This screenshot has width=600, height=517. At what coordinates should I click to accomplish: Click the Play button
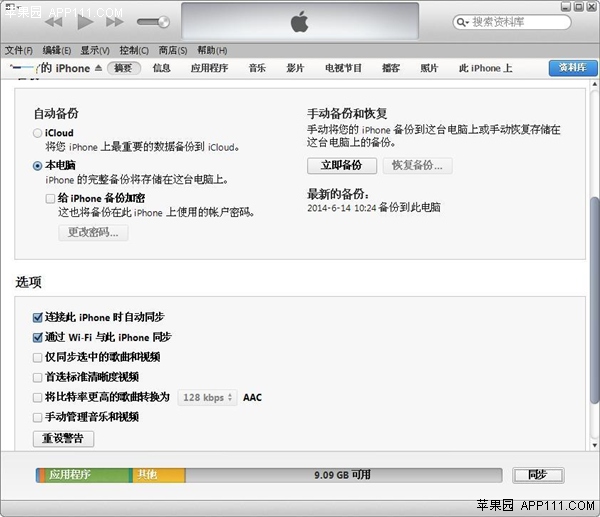tap(85, 21)
